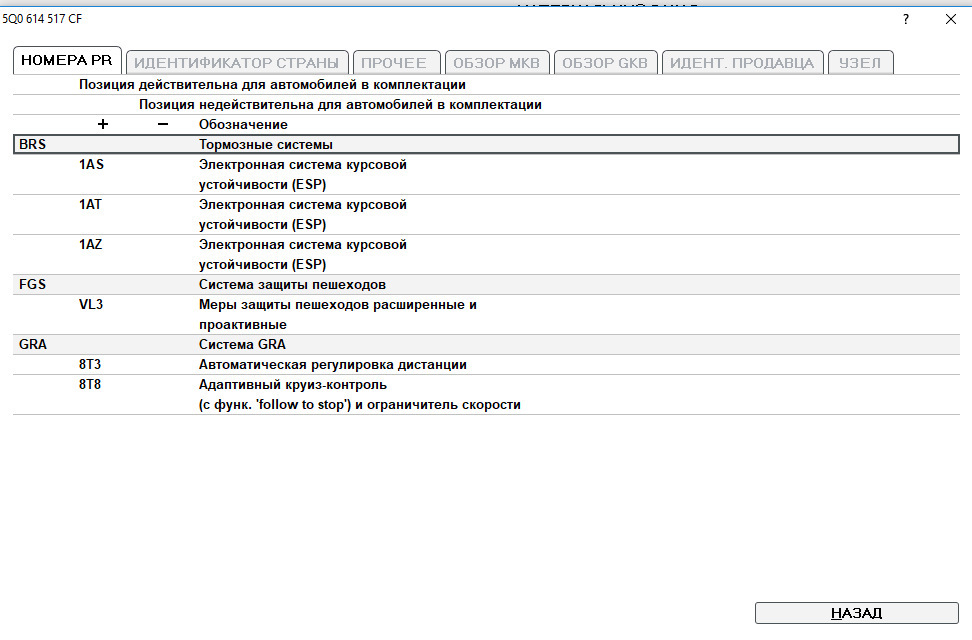972x640 pixels.
Task: Click the minus column header
Action: coord(160,124)
